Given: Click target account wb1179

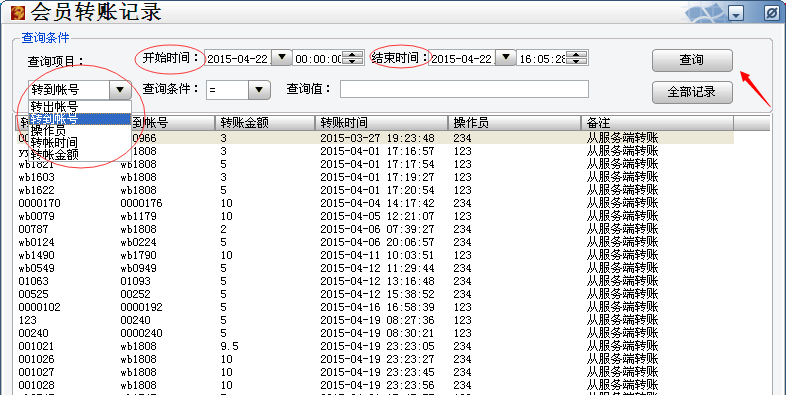Looking at the screenshot, I should 138,216.
